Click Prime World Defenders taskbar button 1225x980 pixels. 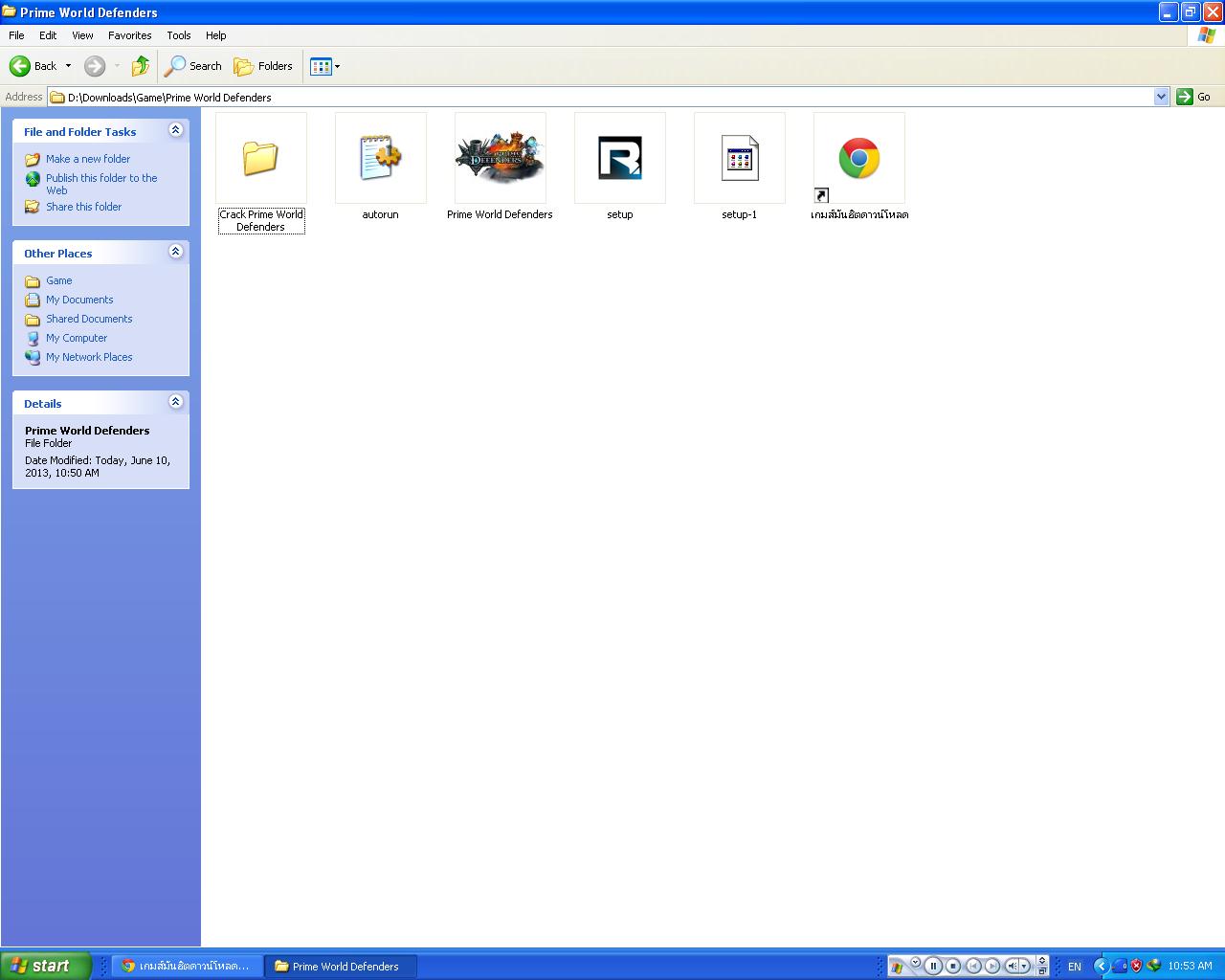342,966
